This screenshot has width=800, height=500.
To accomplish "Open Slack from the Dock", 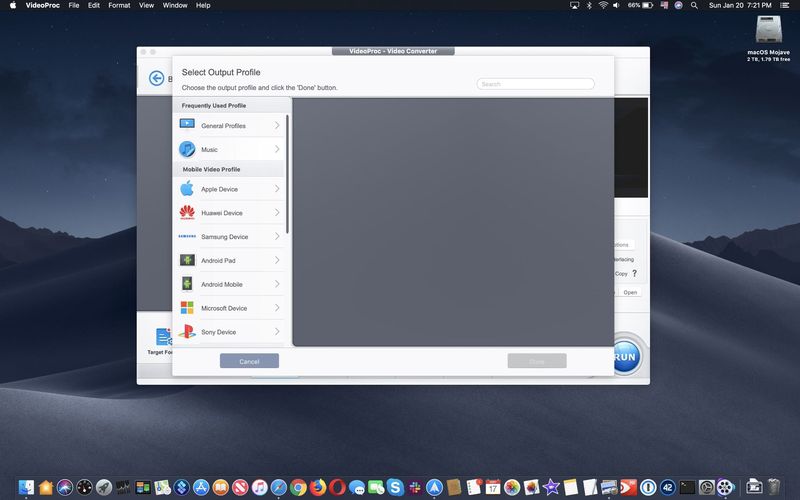I will click(x=415, y=487).
